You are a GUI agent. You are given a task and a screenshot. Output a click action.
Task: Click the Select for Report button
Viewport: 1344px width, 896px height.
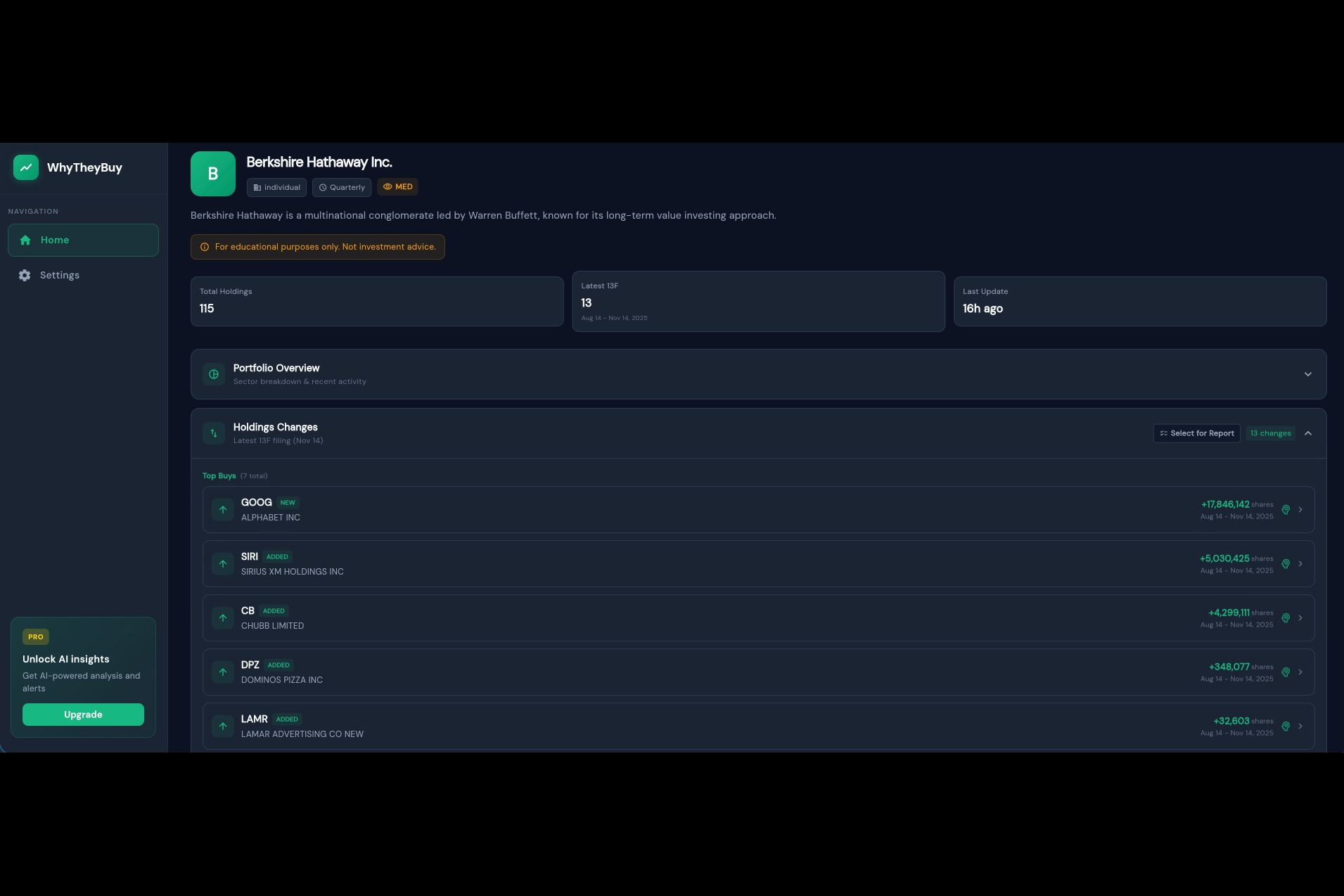tap(1197, 433)
